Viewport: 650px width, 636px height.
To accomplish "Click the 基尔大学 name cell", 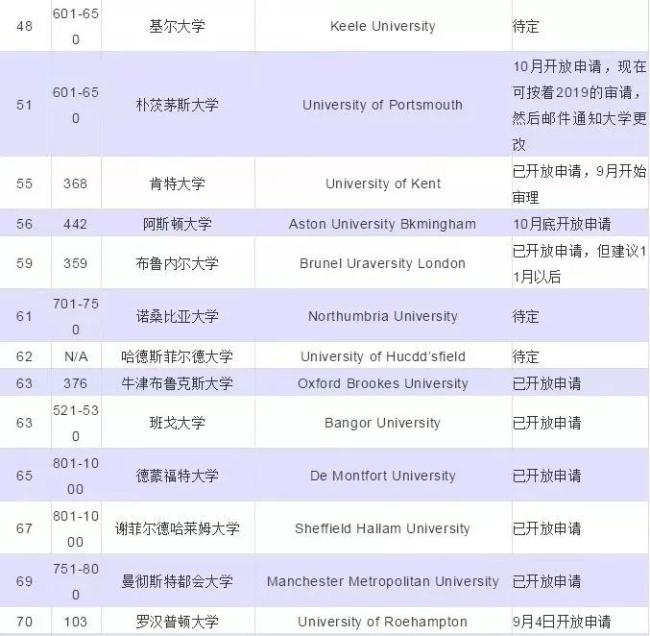I will tap(177, 26).
